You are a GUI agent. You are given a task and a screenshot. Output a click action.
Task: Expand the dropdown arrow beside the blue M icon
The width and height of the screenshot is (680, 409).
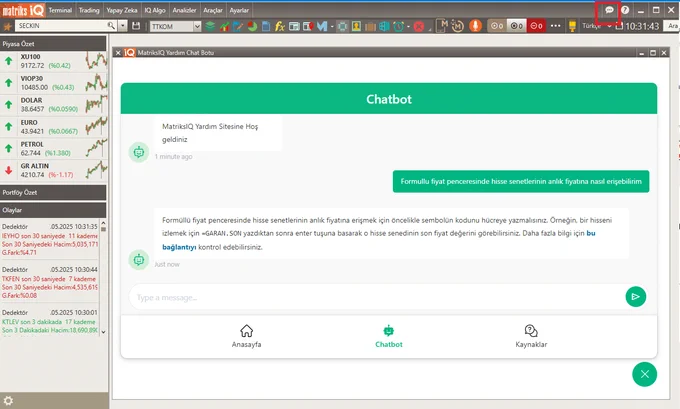(x=332, y=27)
